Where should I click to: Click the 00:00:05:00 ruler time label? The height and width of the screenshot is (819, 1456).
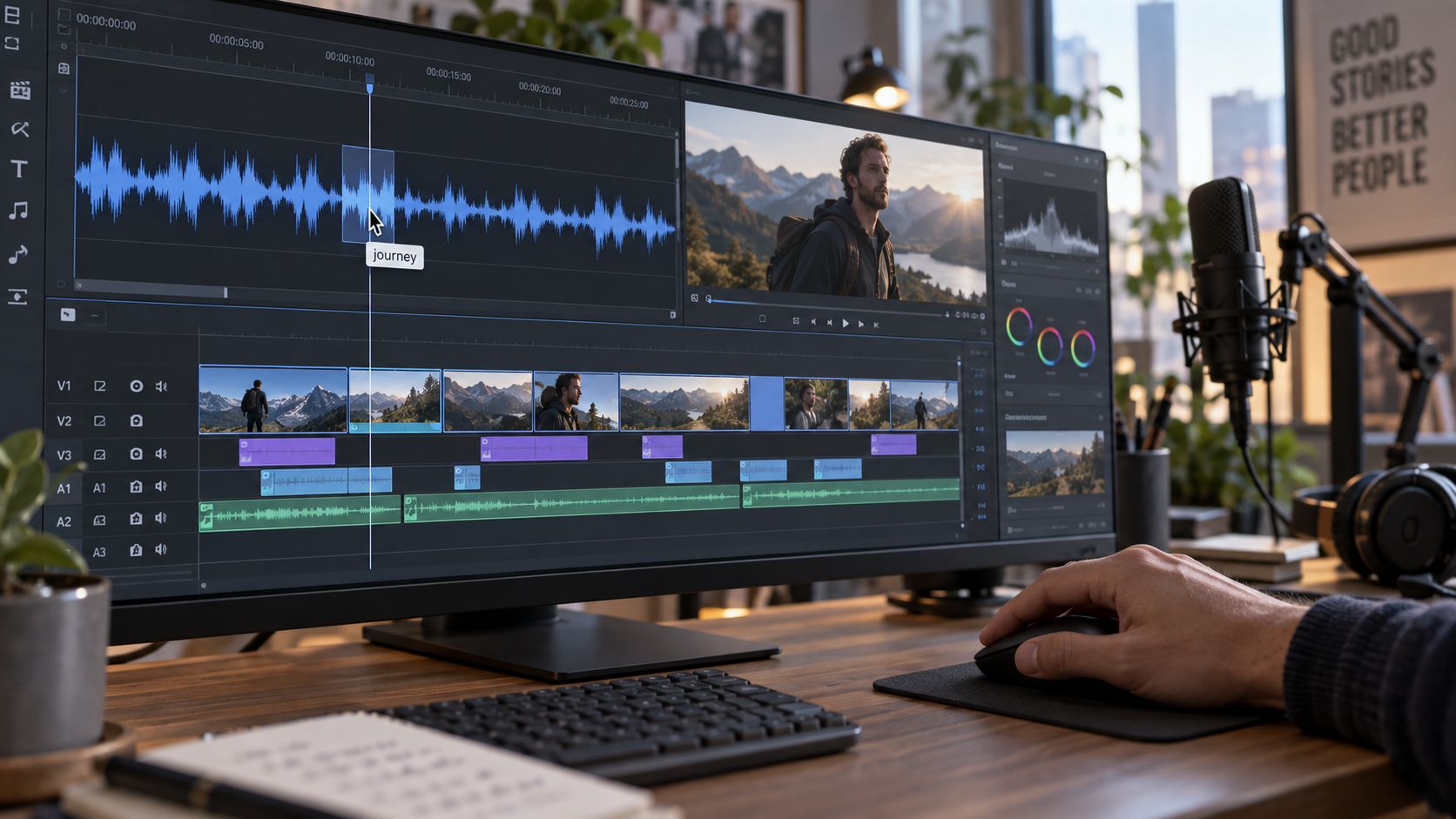tap(236, 41)
